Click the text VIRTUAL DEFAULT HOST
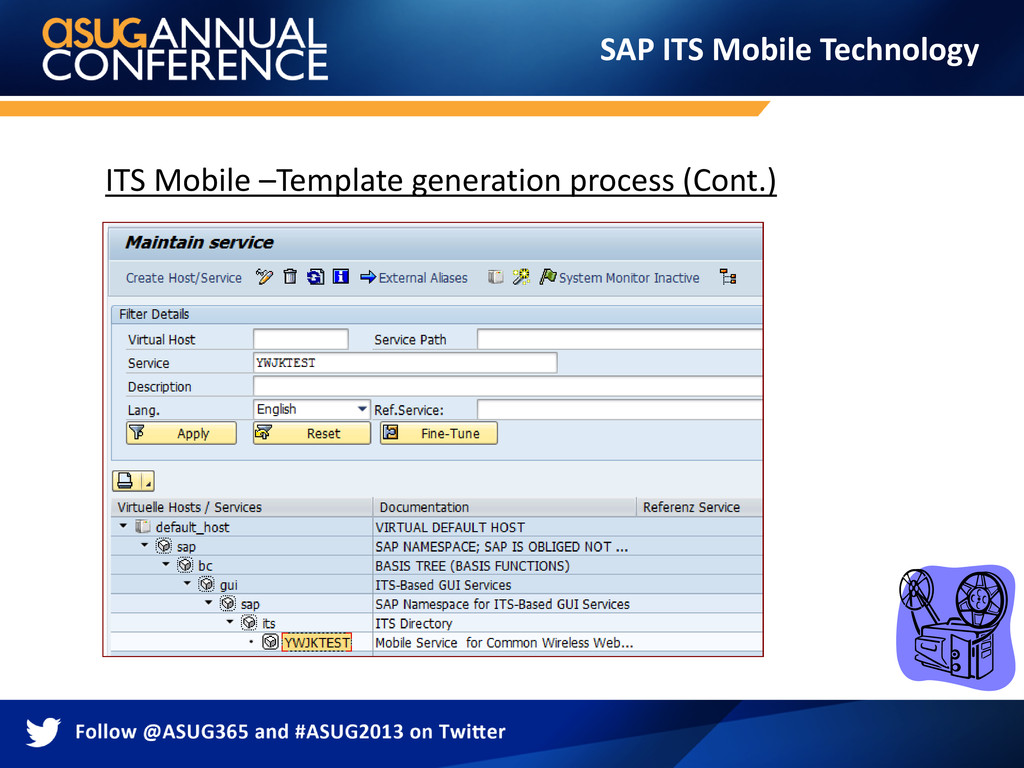 tap(450, 527)
